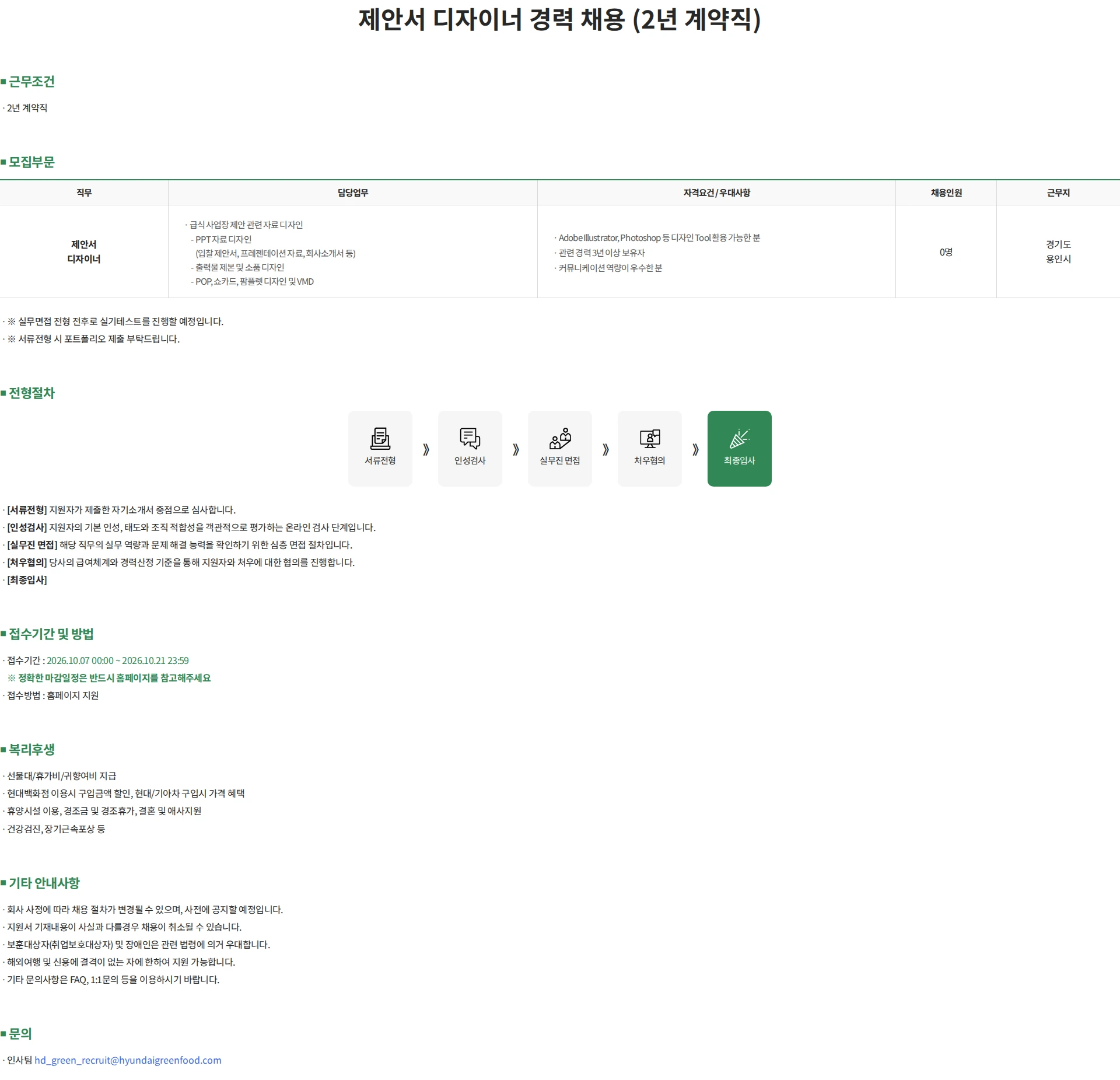Click the 포트폴리오 제출 부탁드립니다 note
Viewport: 1120px width, 1080px height.
[92, 339]
